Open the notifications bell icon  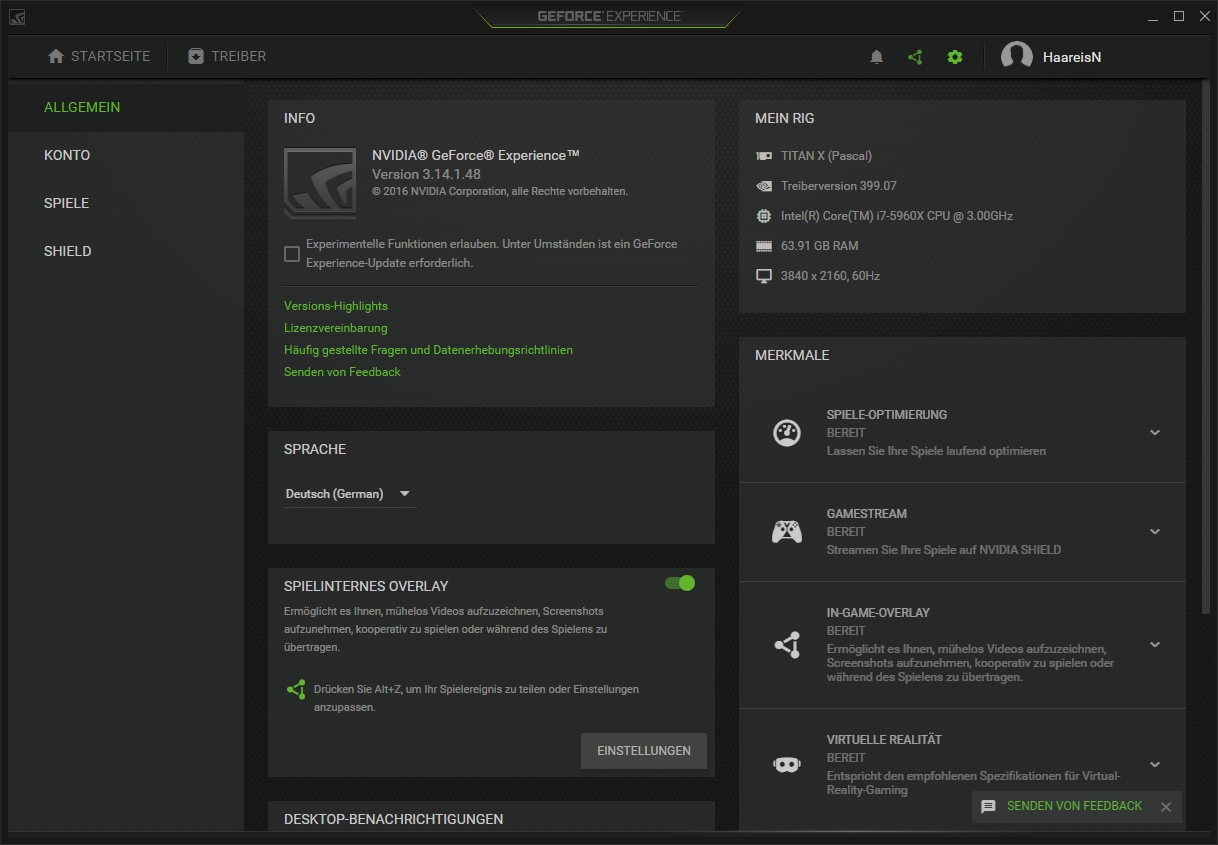coord(877,57)
